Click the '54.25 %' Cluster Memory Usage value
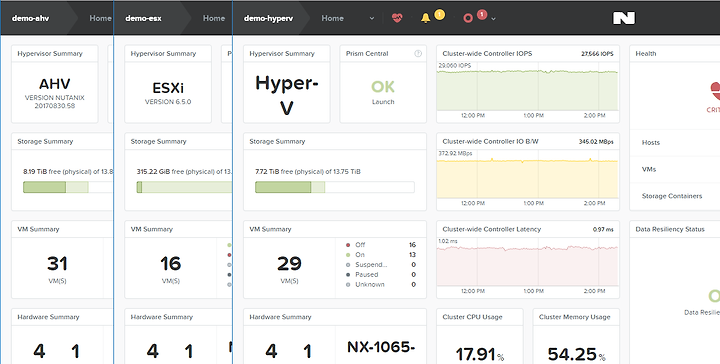Screen dimensions: 720x364 click(x=577, y=355)
